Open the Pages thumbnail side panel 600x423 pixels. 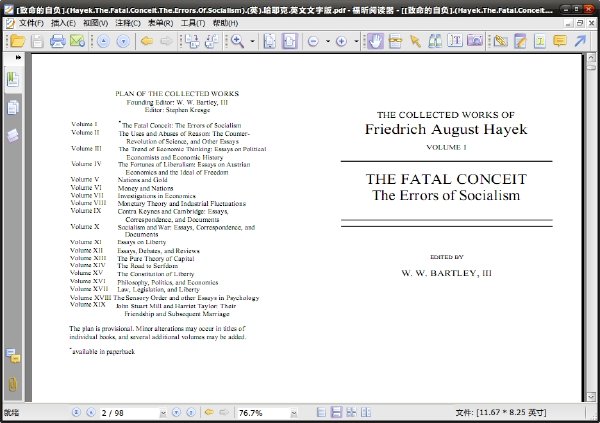point(13,108)
